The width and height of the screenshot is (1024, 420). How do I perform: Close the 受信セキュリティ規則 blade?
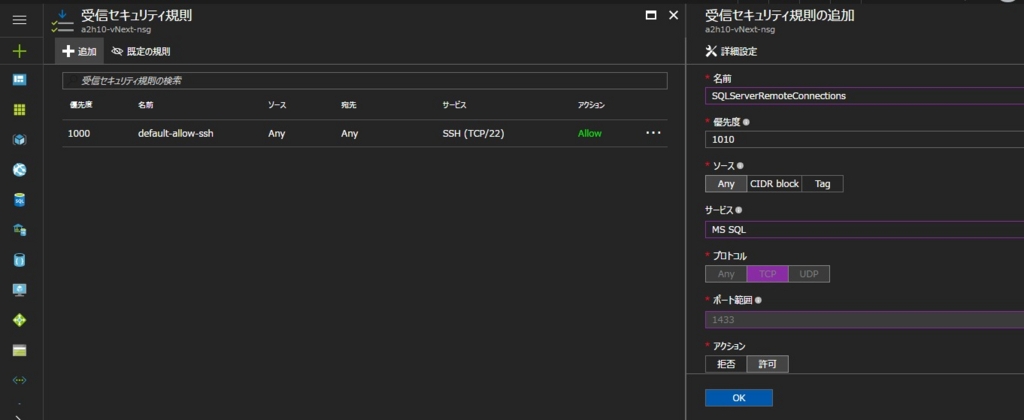click(x=673, y=15)
